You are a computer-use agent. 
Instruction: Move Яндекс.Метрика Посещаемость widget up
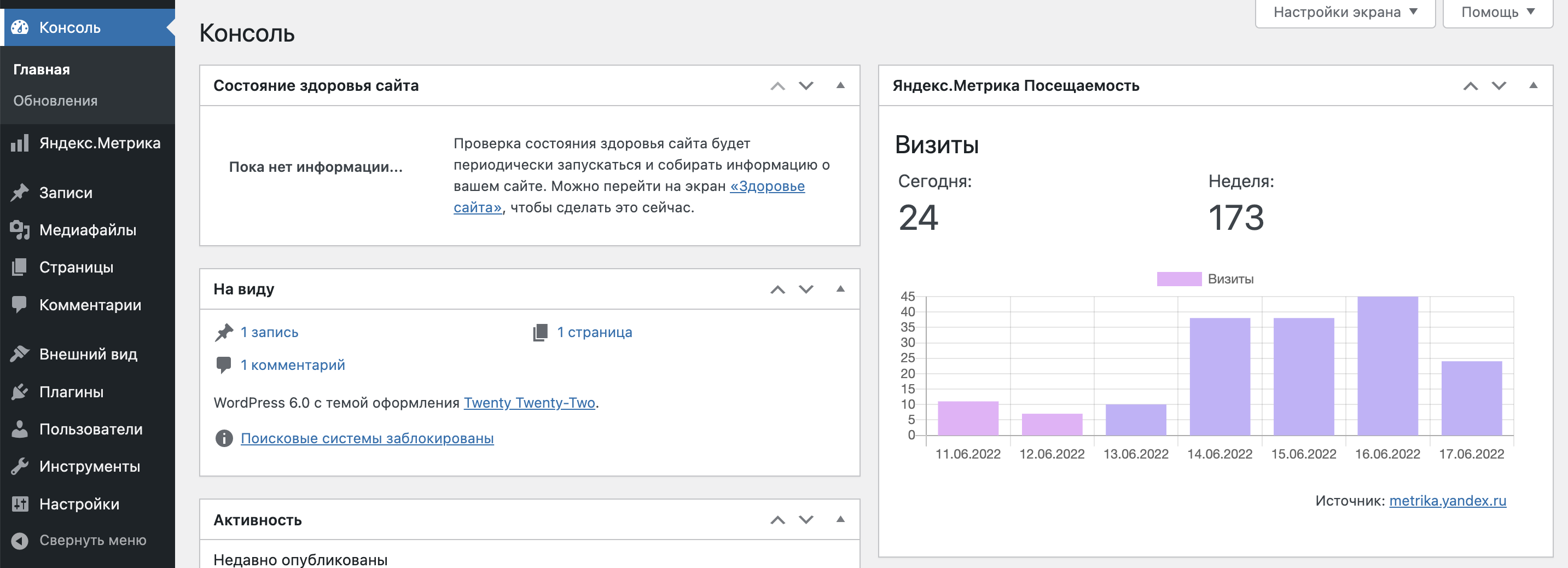pos(1471,86)
